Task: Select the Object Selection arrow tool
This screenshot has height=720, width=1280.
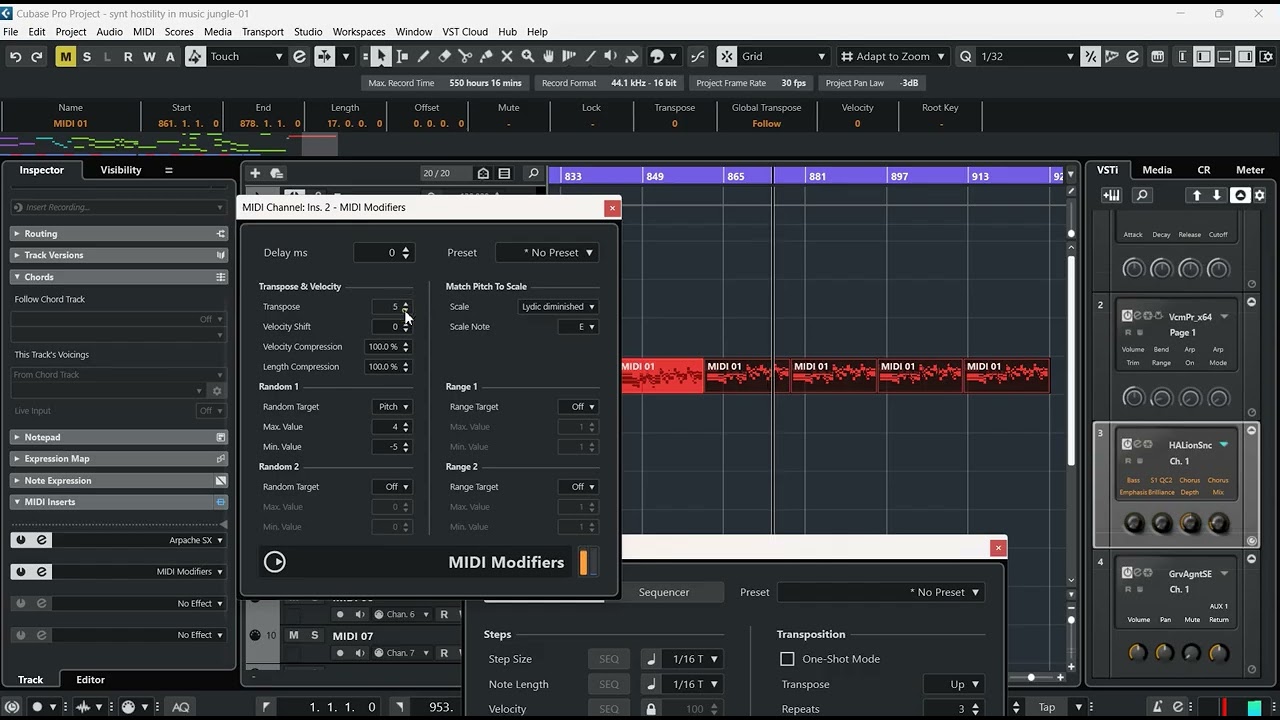Action: pyautogui.click(x=381, y=57)
